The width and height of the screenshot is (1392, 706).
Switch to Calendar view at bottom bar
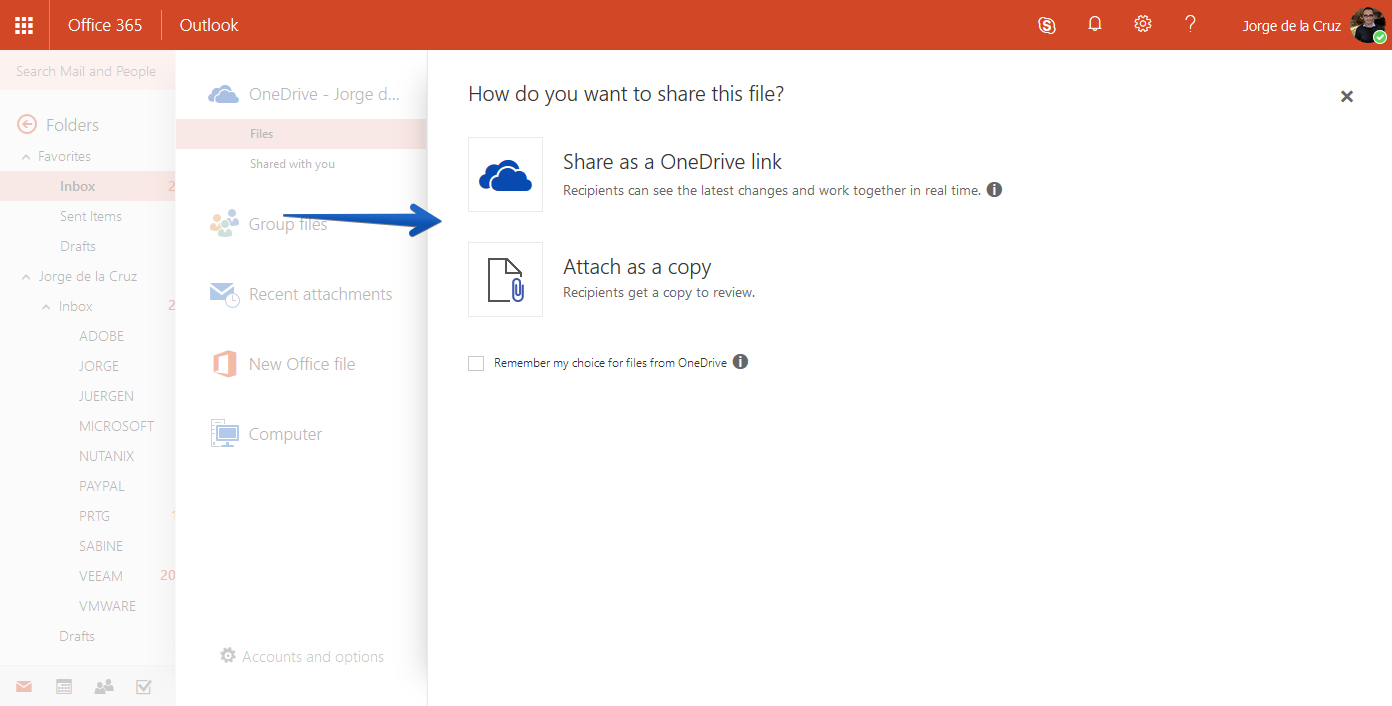click(64, 686)
